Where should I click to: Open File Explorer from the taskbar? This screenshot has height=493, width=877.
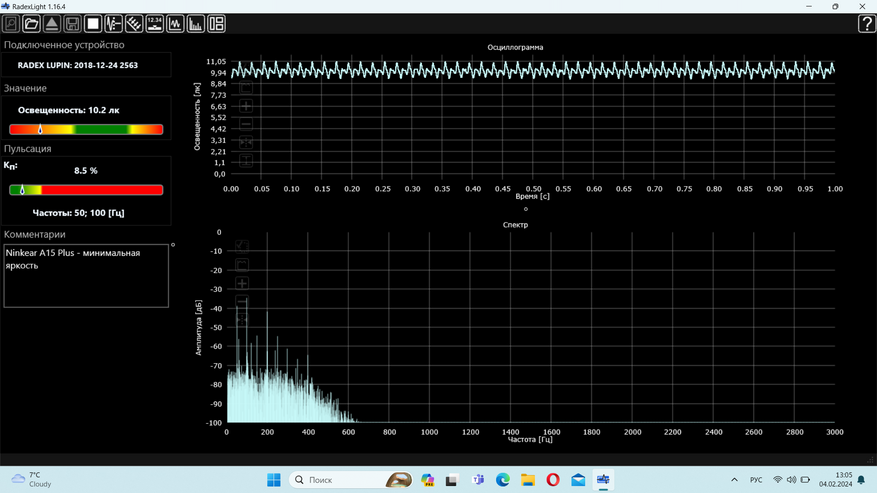528,480
